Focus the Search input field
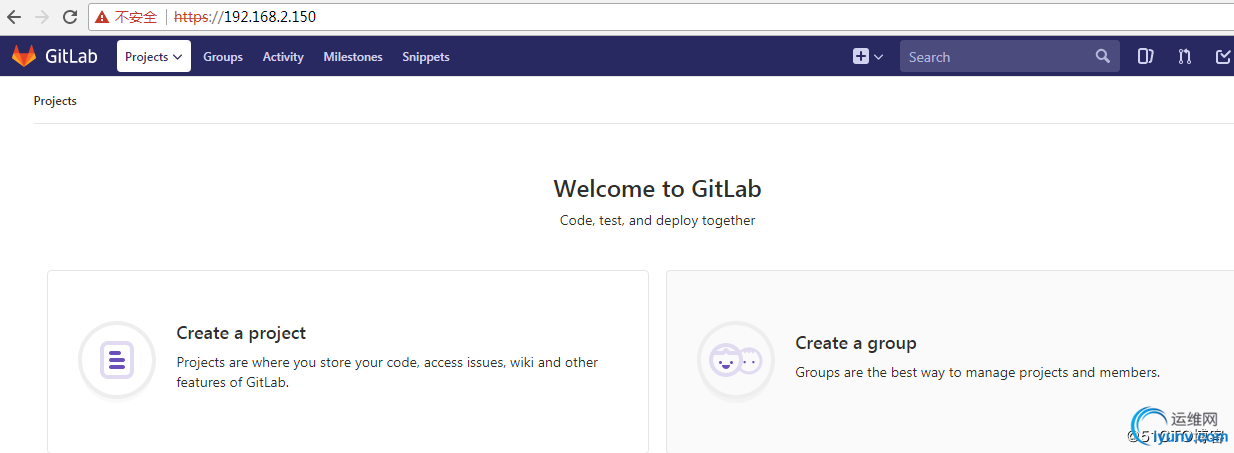This screenshot has height=453, width=1234. click(1009, 57)
